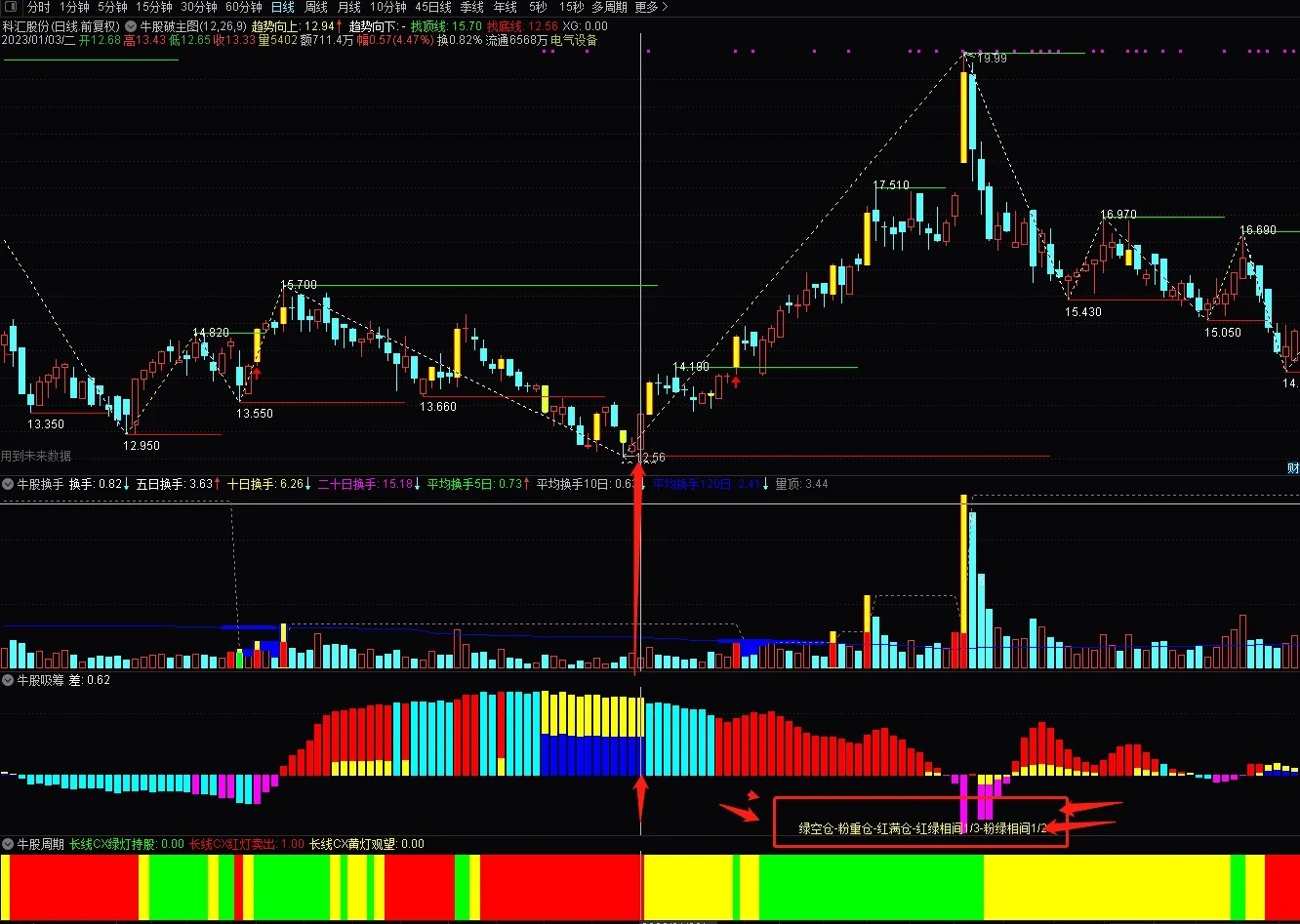Viewport: 1300px width, 924px height.
Task: Click the 差: 0.62 value
Action: pos(90,680)
